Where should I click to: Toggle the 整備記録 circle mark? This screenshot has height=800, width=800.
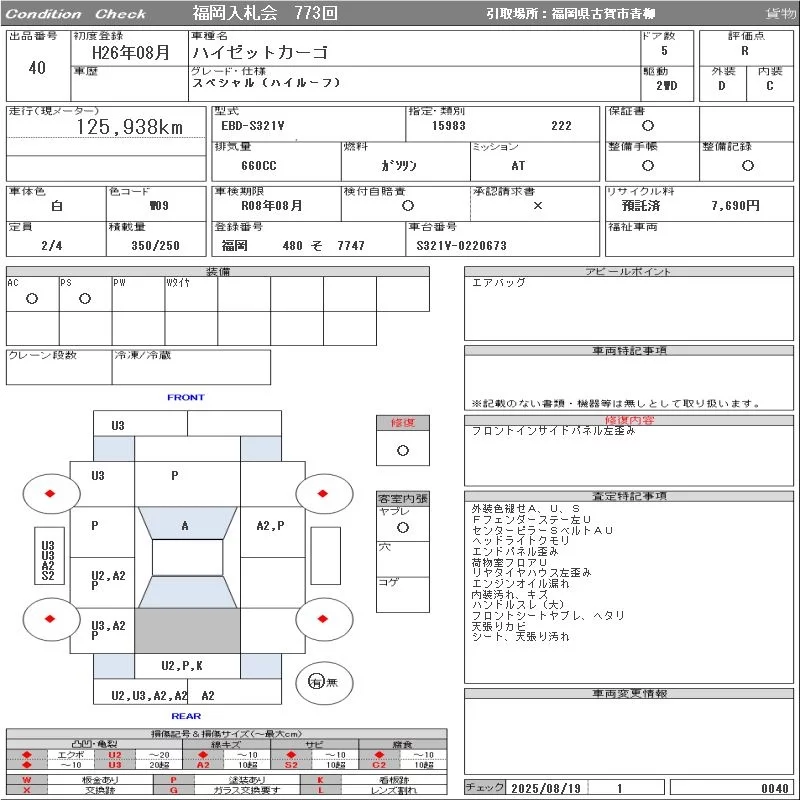[x=748, y=165]
